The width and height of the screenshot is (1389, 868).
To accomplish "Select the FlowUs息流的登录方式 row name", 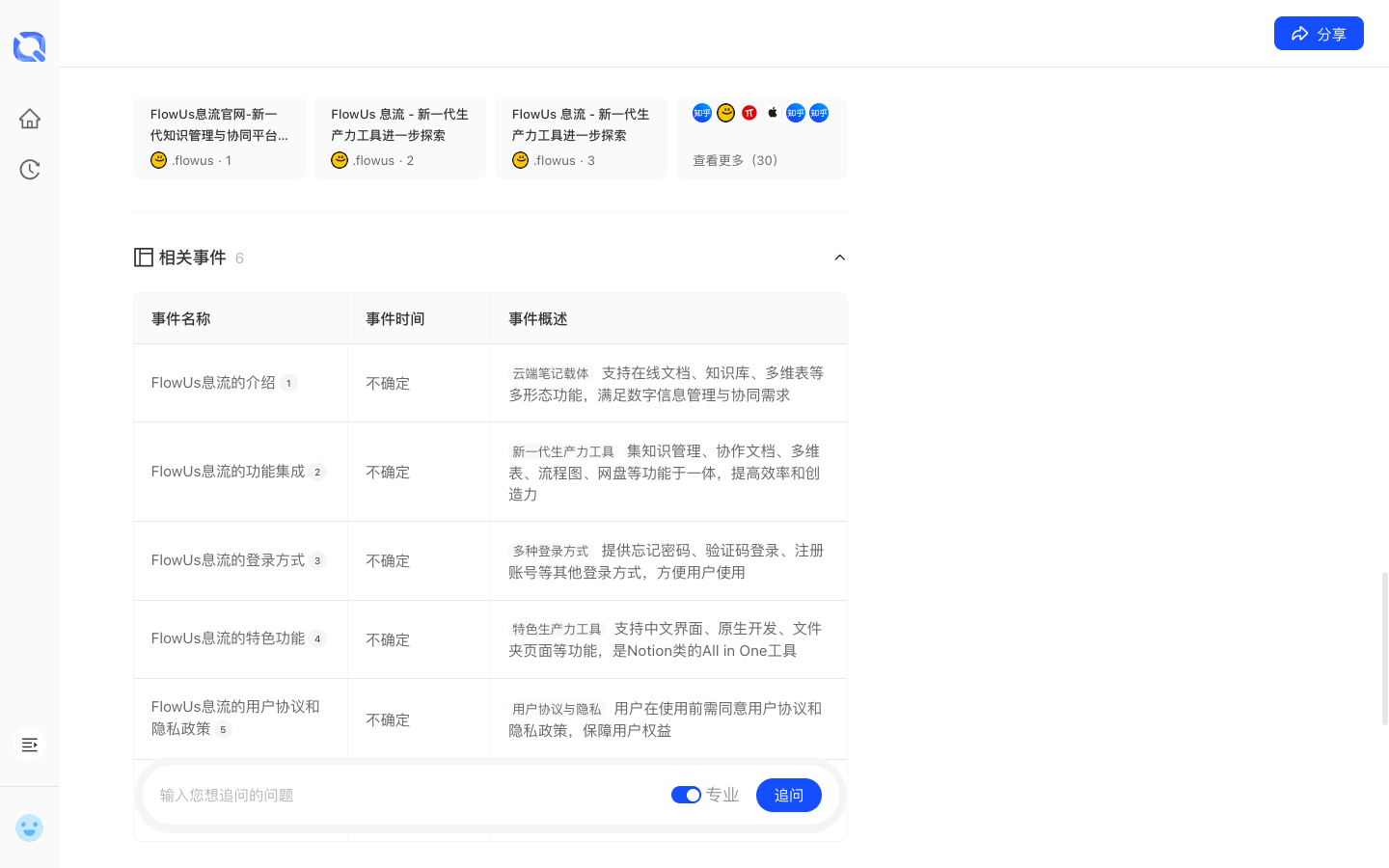I will tap(228, 560).
